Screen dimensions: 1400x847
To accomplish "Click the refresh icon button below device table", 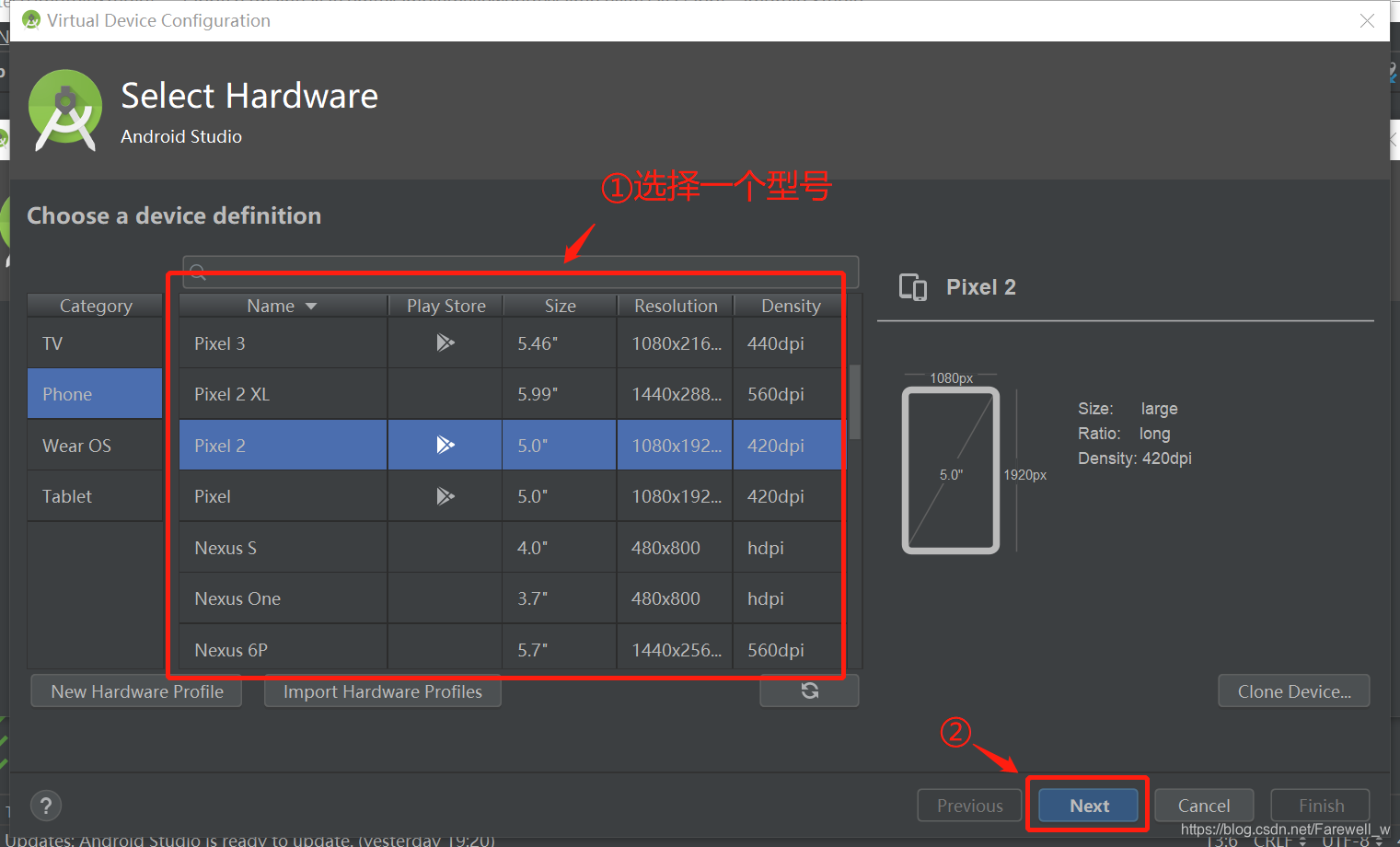I will coord(809,690).
